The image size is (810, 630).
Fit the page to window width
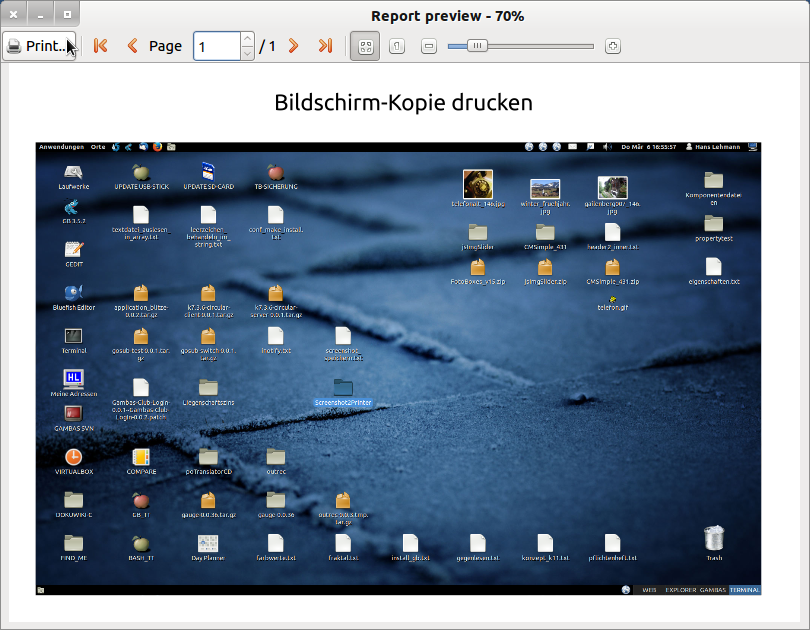click(x=429, y=46)
